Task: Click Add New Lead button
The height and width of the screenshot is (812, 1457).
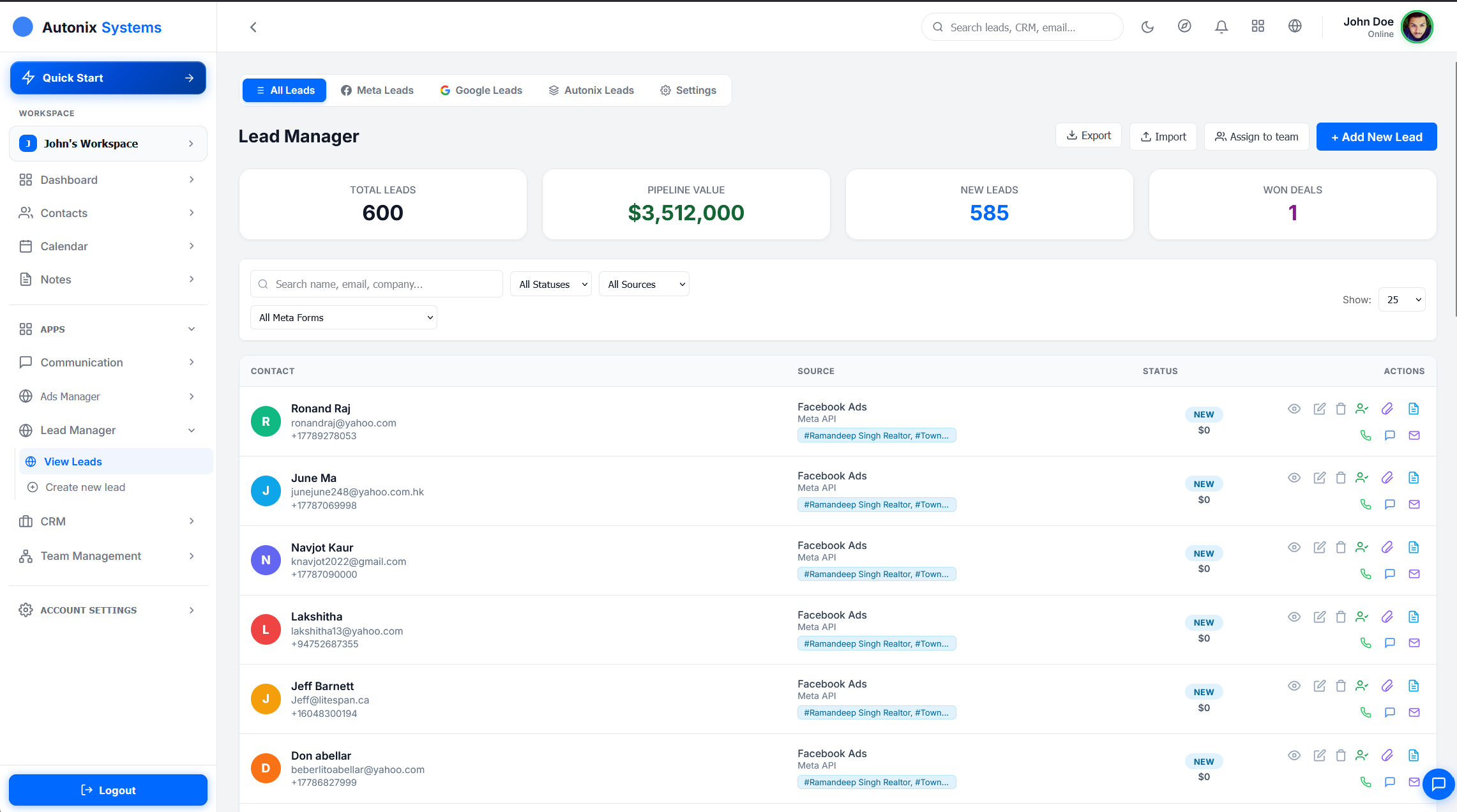Action: (x=1377, y=137)
